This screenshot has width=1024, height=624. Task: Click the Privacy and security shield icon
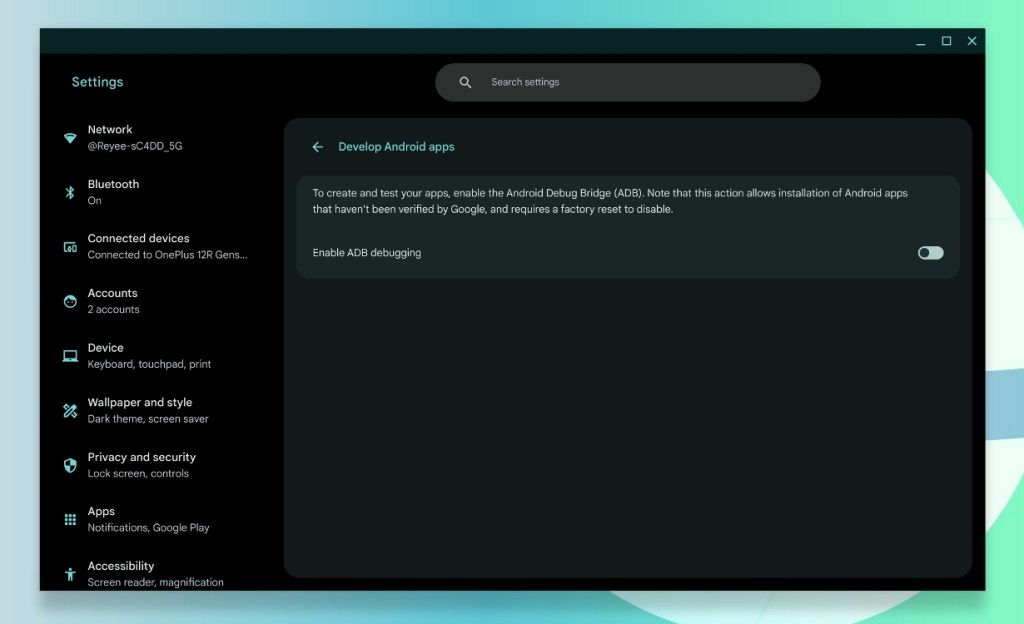70,465
